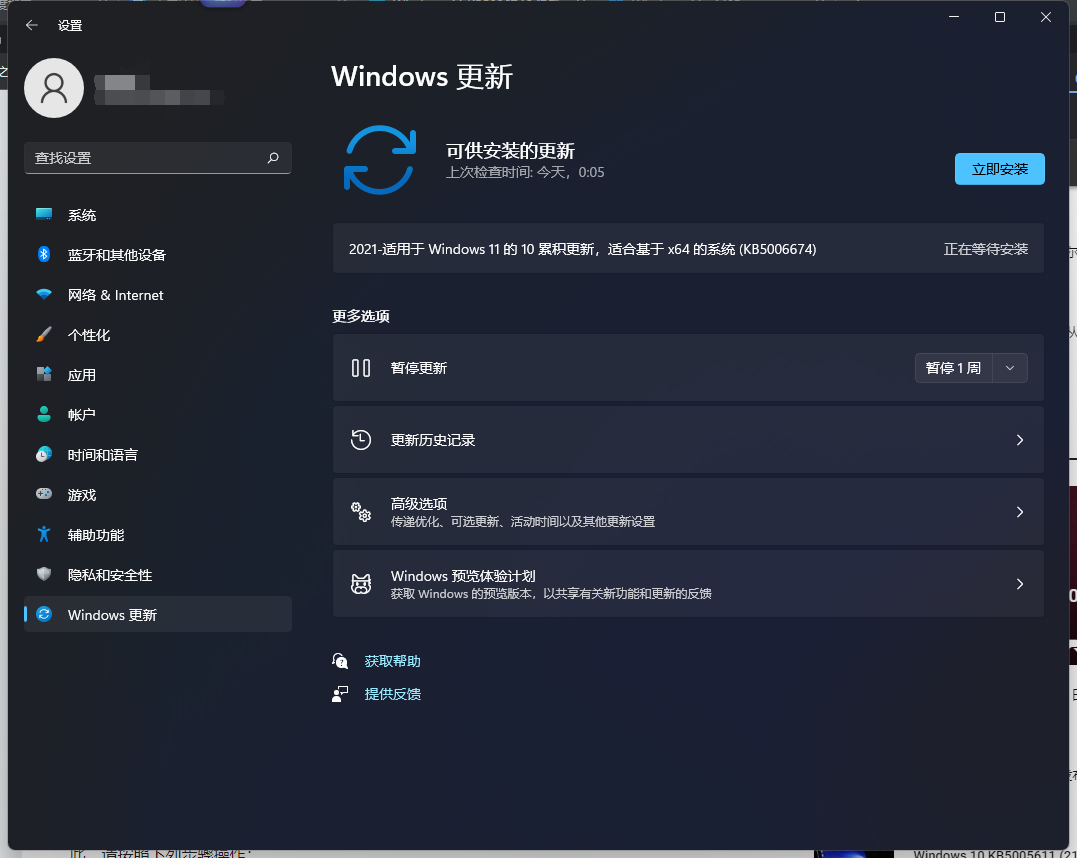Click the Windows 更新 sync icon in sidebar
The image size is (1077, 858).
tap(44, 614)
